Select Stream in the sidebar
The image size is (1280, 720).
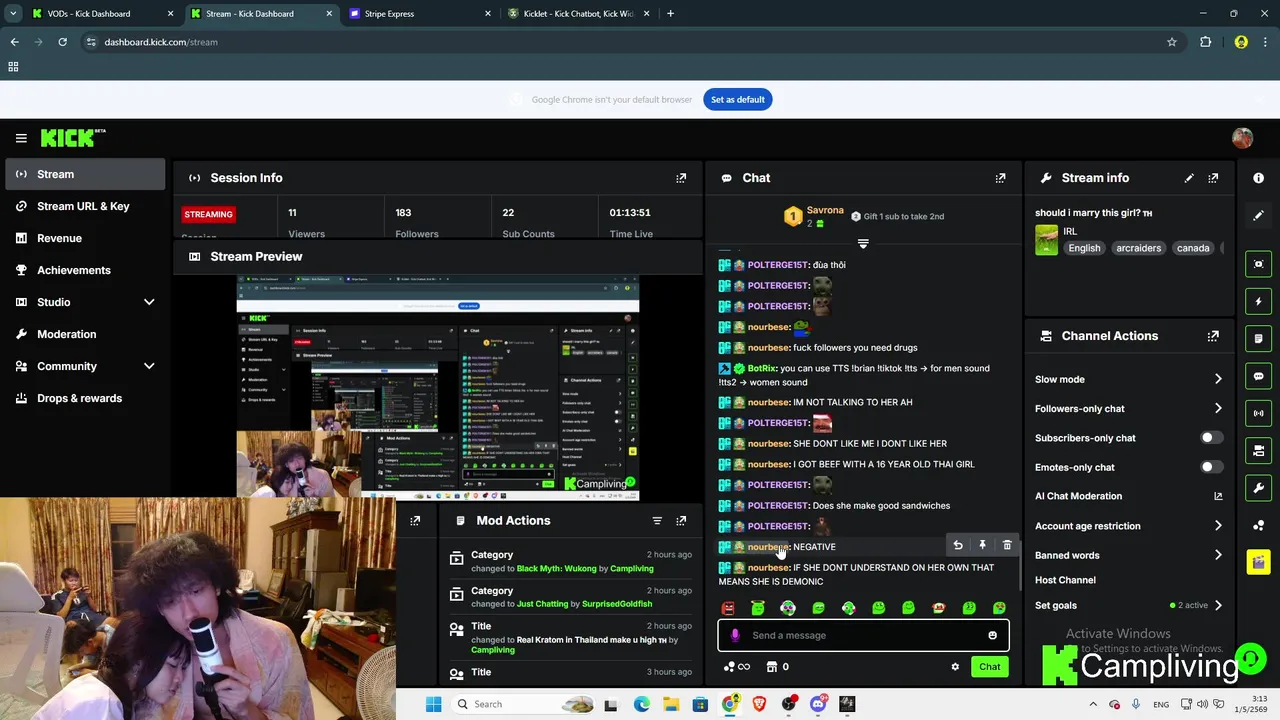pos(85,174)
